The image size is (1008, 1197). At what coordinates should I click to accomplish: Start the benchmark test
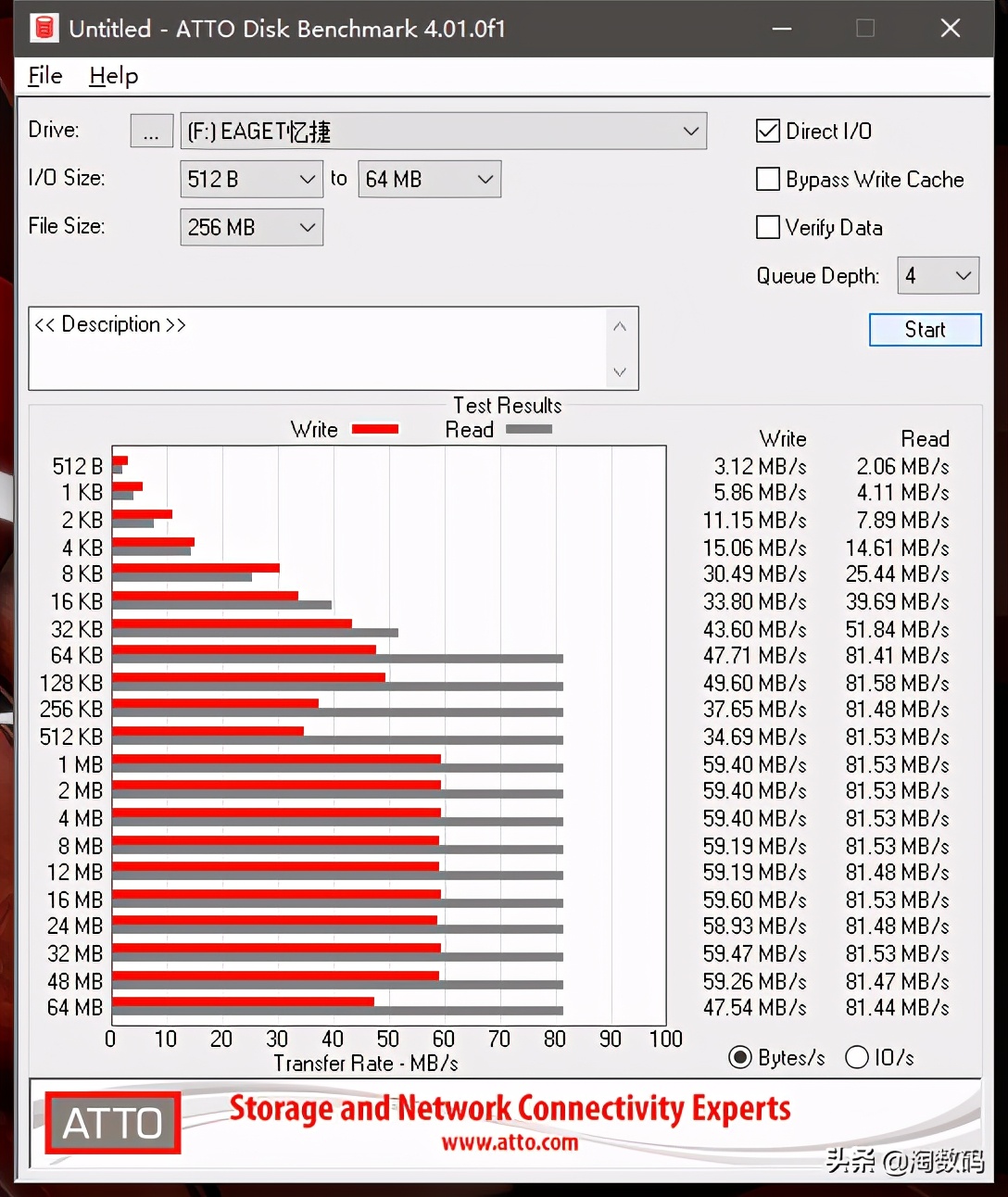(x=925, y=330)
